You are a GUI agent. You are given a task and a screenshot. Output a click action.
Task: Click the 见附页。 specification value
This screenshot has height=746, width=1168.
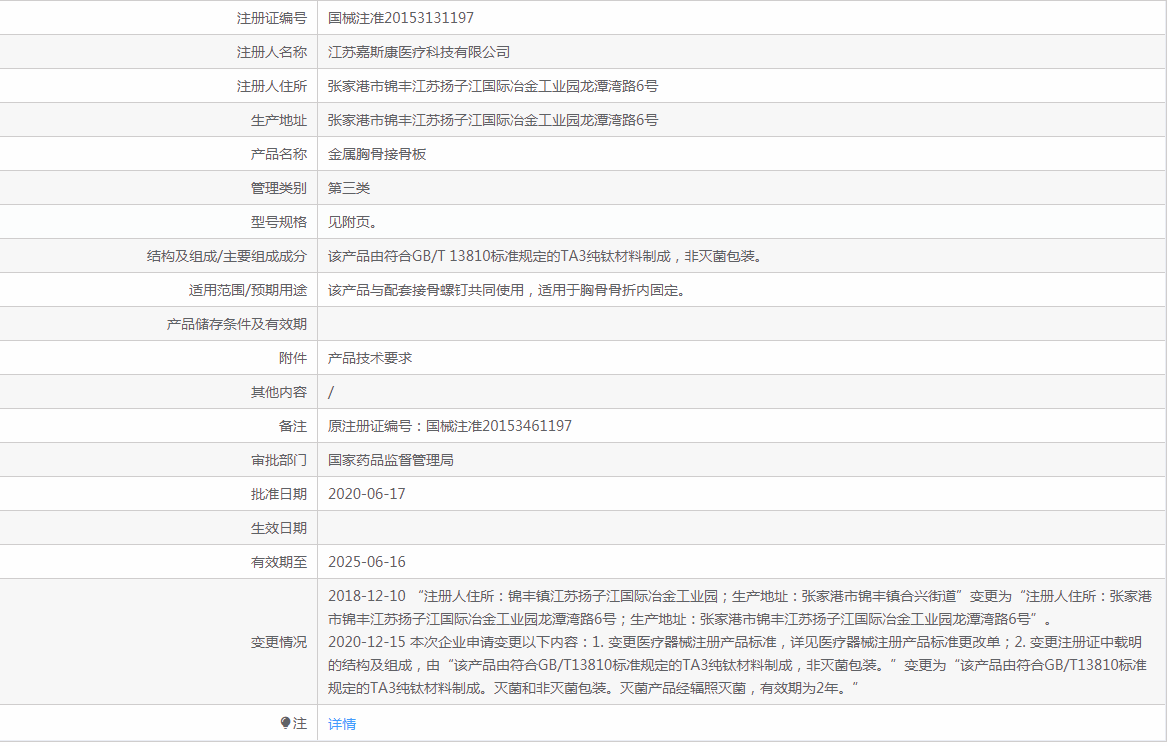pyautogui.click(x=352, y=222)
